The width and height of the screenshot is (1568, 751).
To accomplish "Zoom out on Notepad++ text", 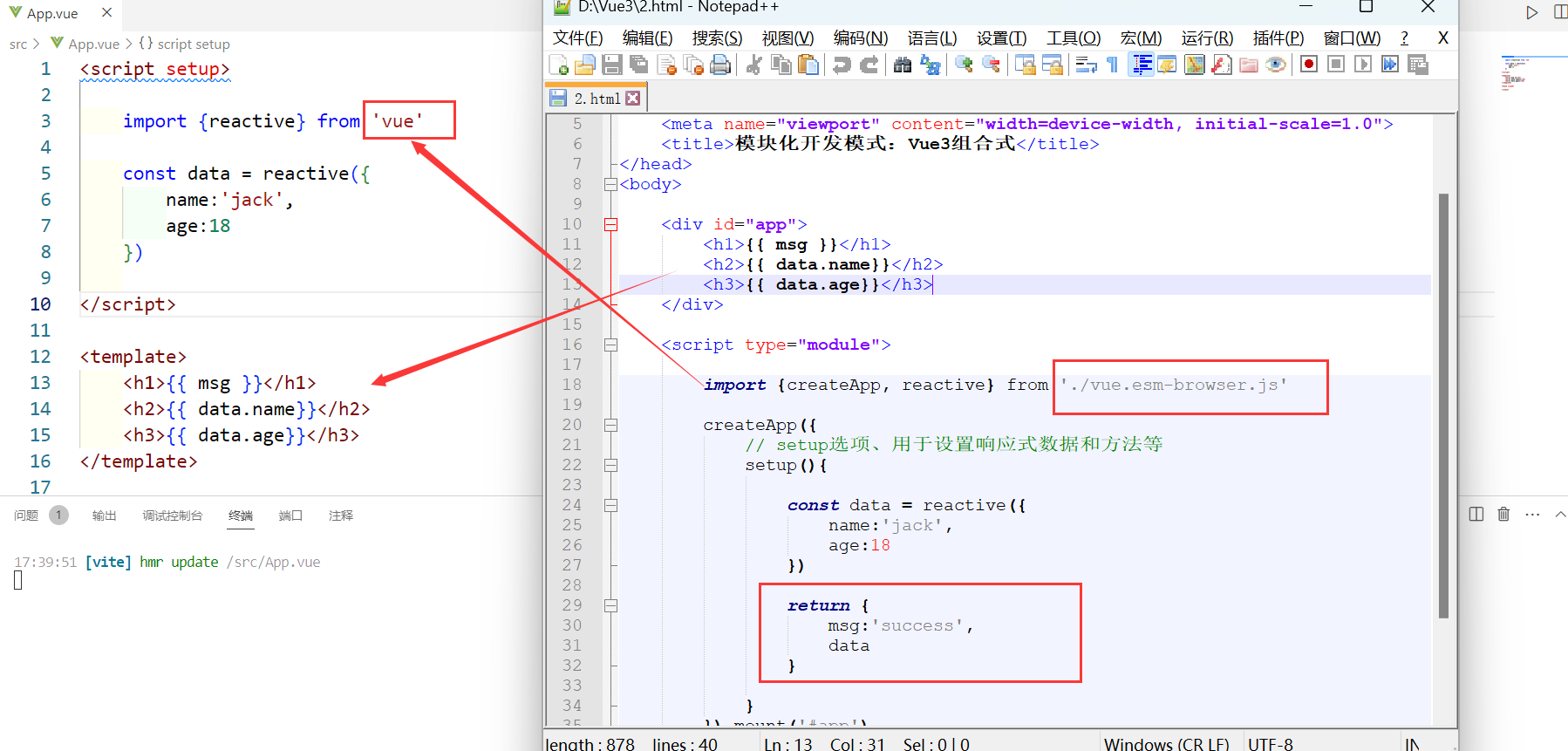I will click(x=992, y=65).
